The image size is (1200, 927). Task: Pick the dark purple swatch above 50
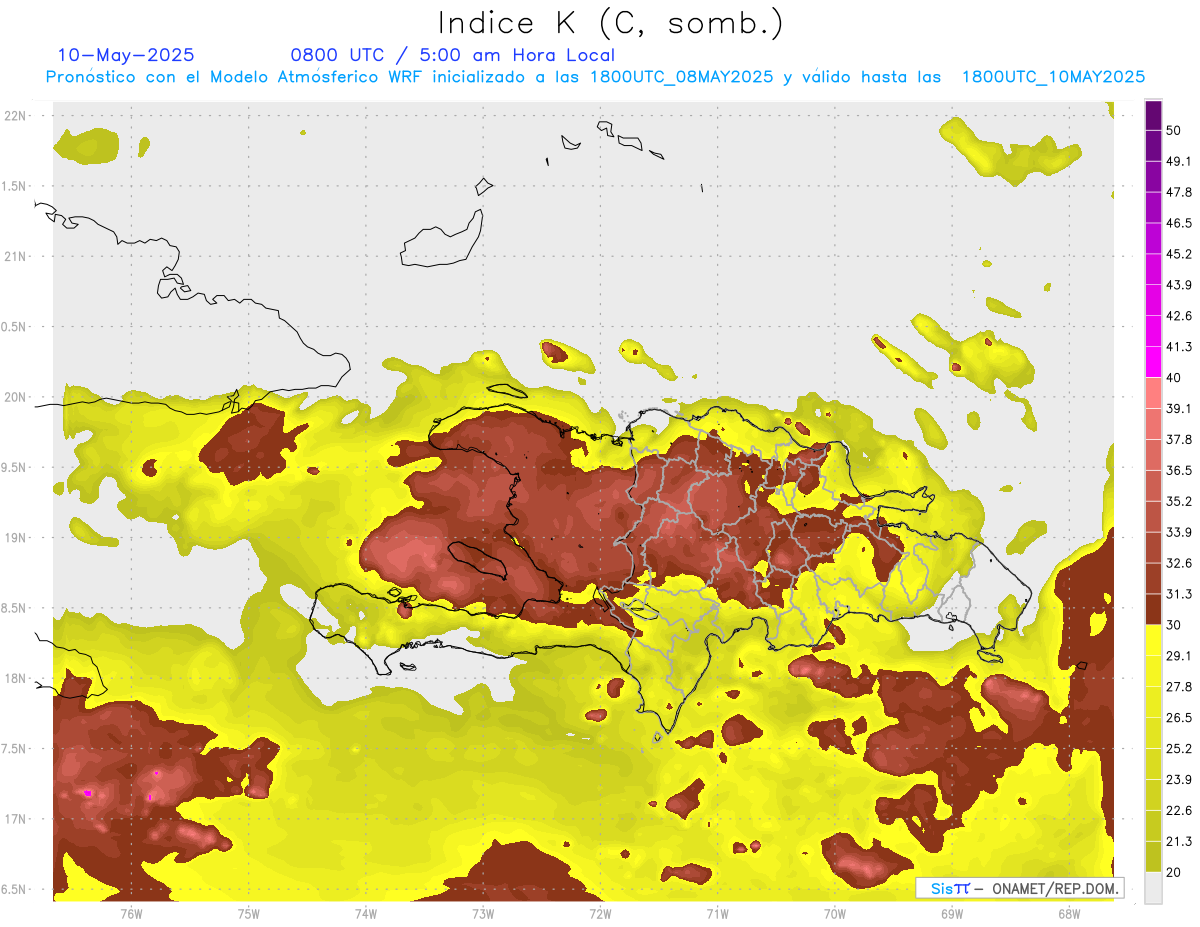click(x=1153, y=115)
